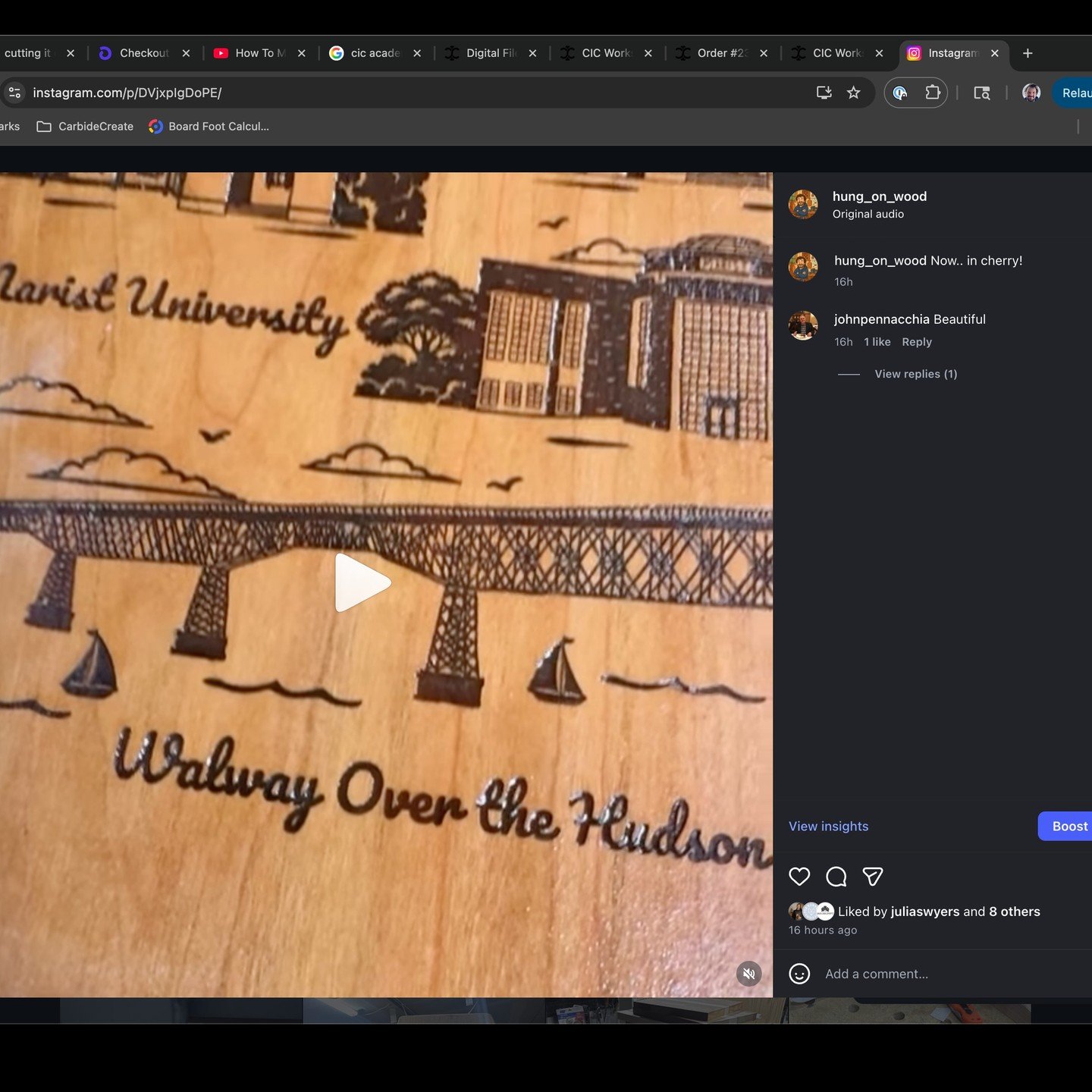Open the emoji picker in comment box

799,974
